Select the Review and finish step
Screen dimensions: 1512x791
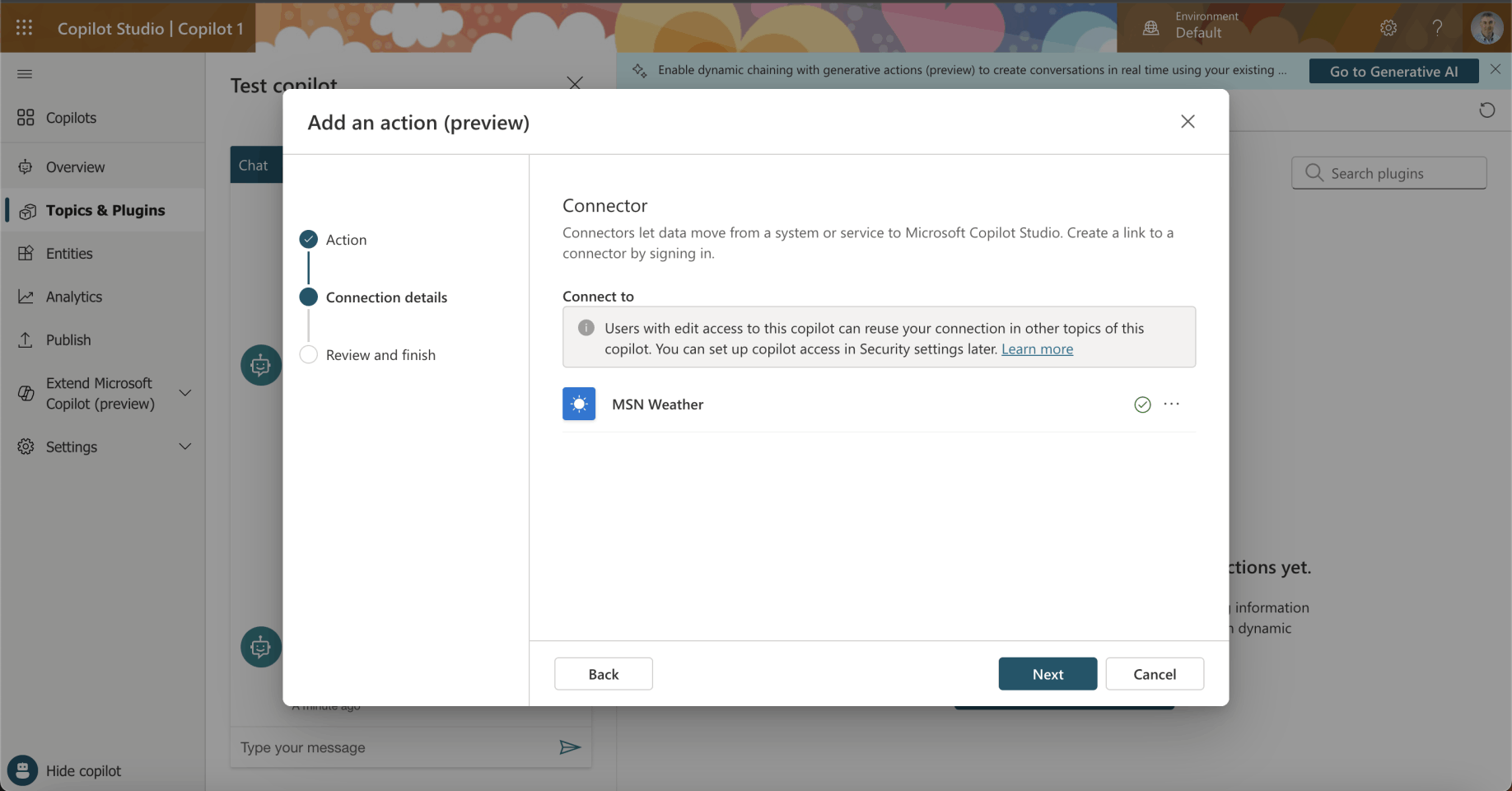coord(309,355)
